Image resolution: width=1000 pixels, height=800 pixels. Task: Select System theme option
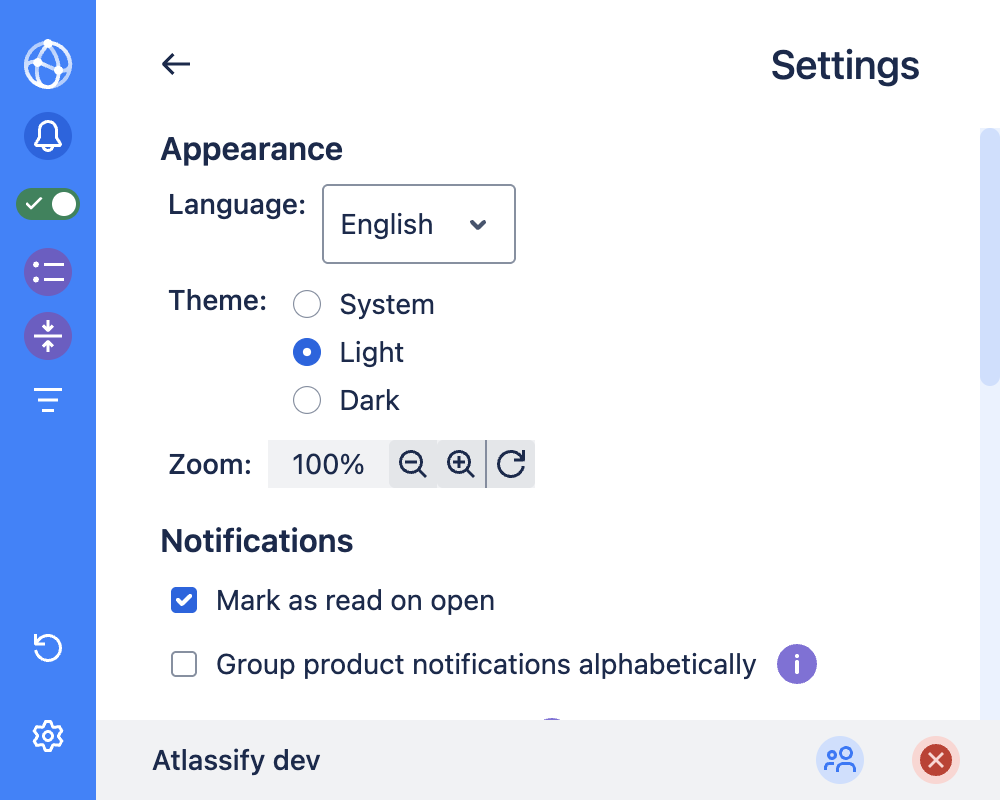pyautogui.click(x=307, y=304)
